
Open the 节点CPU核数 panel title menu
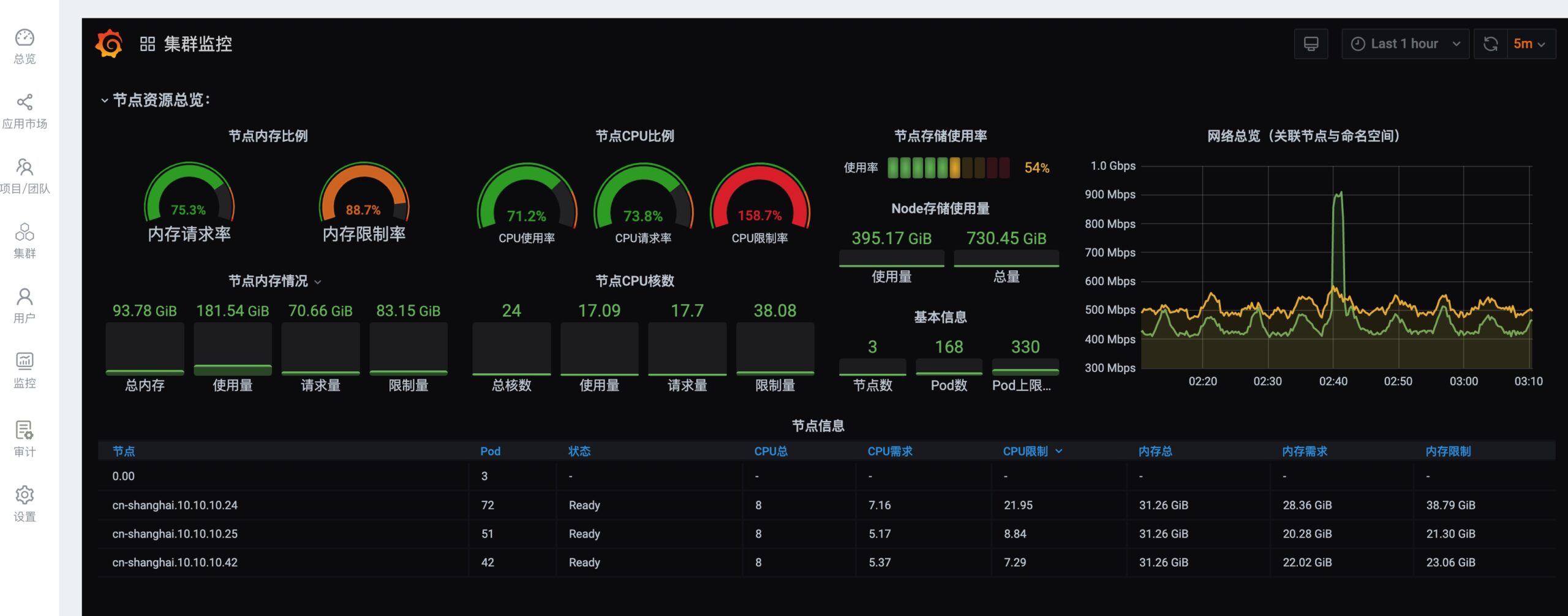(635, 281)
